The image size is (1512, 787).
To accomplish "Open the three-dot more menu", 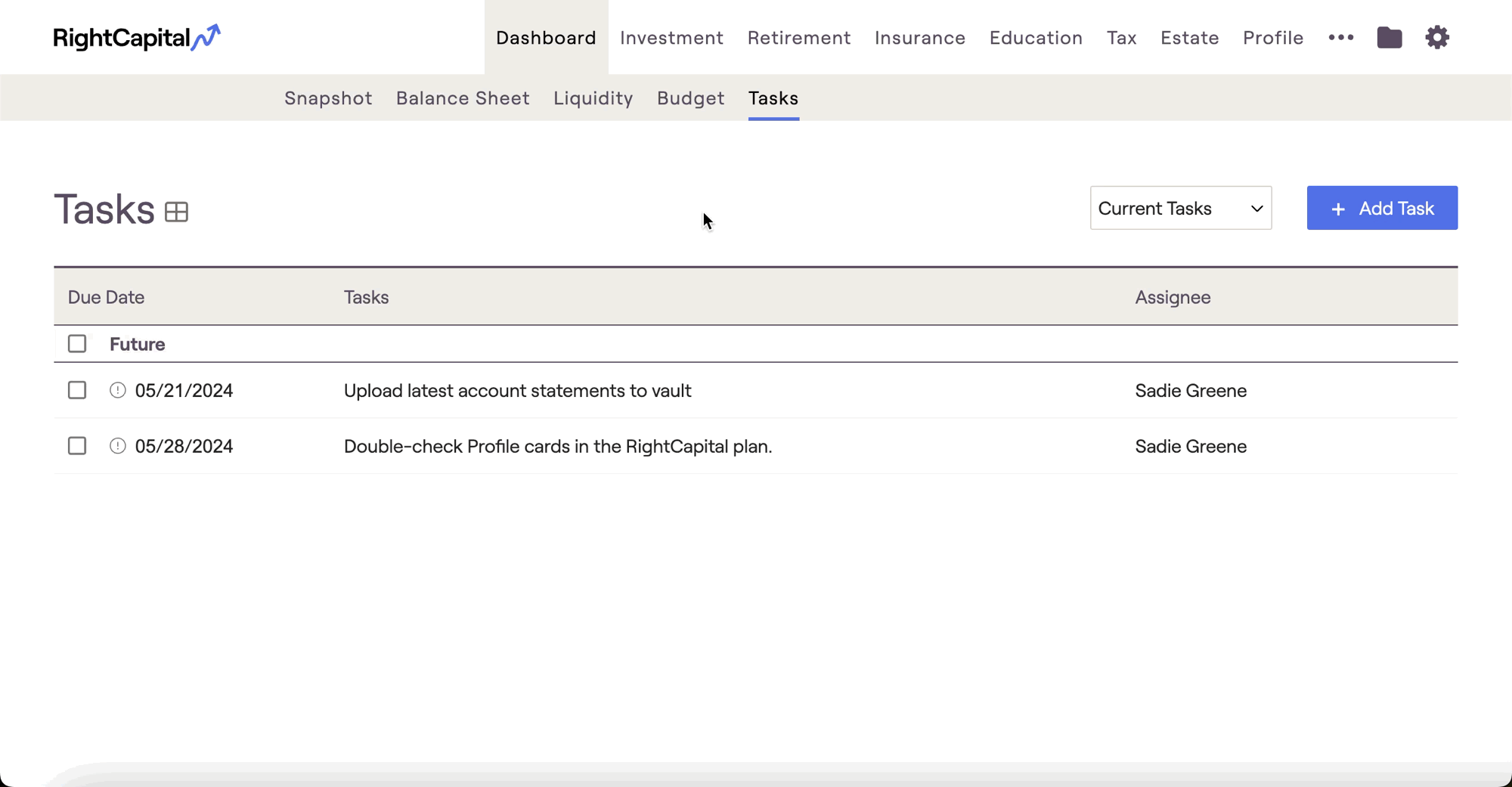I will point(1340,38).
